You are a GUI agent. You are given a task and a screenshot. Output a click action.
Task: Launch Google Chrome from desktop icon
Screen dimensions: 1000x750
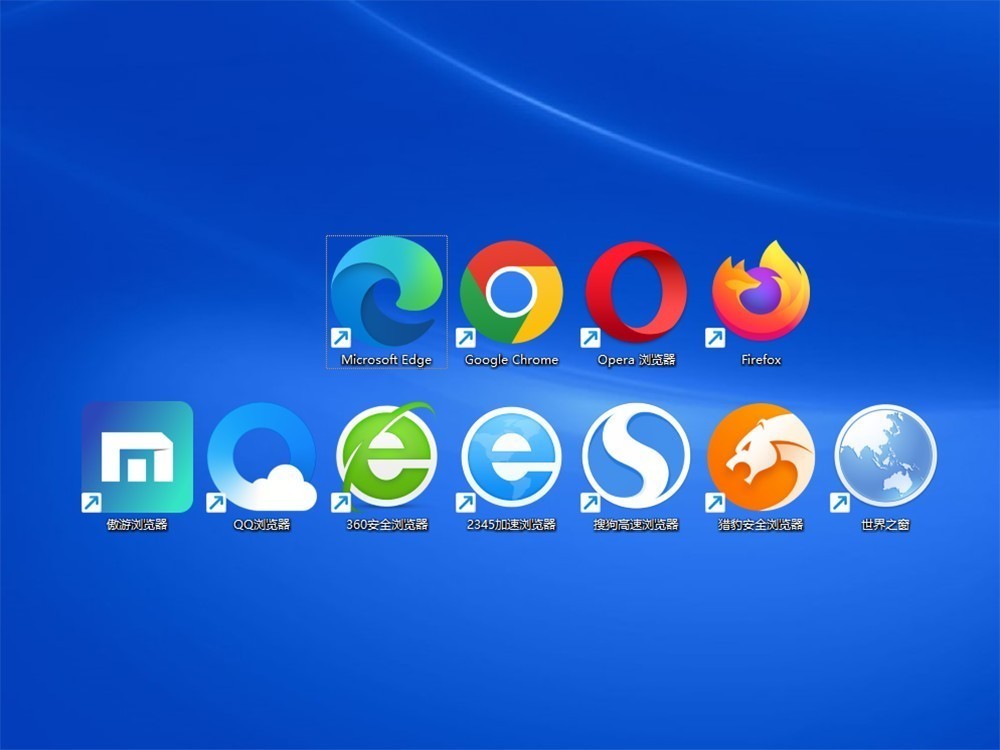(511, 293)
